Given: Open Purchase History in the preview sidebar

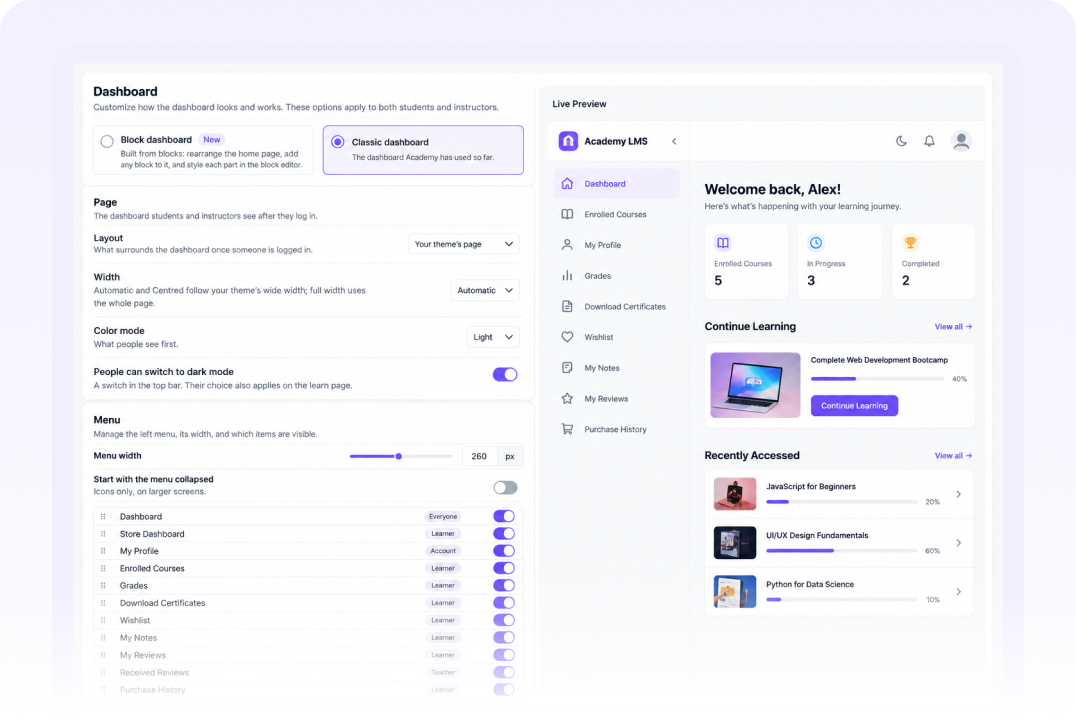Looking at the screenshot, I should point(617,429).
